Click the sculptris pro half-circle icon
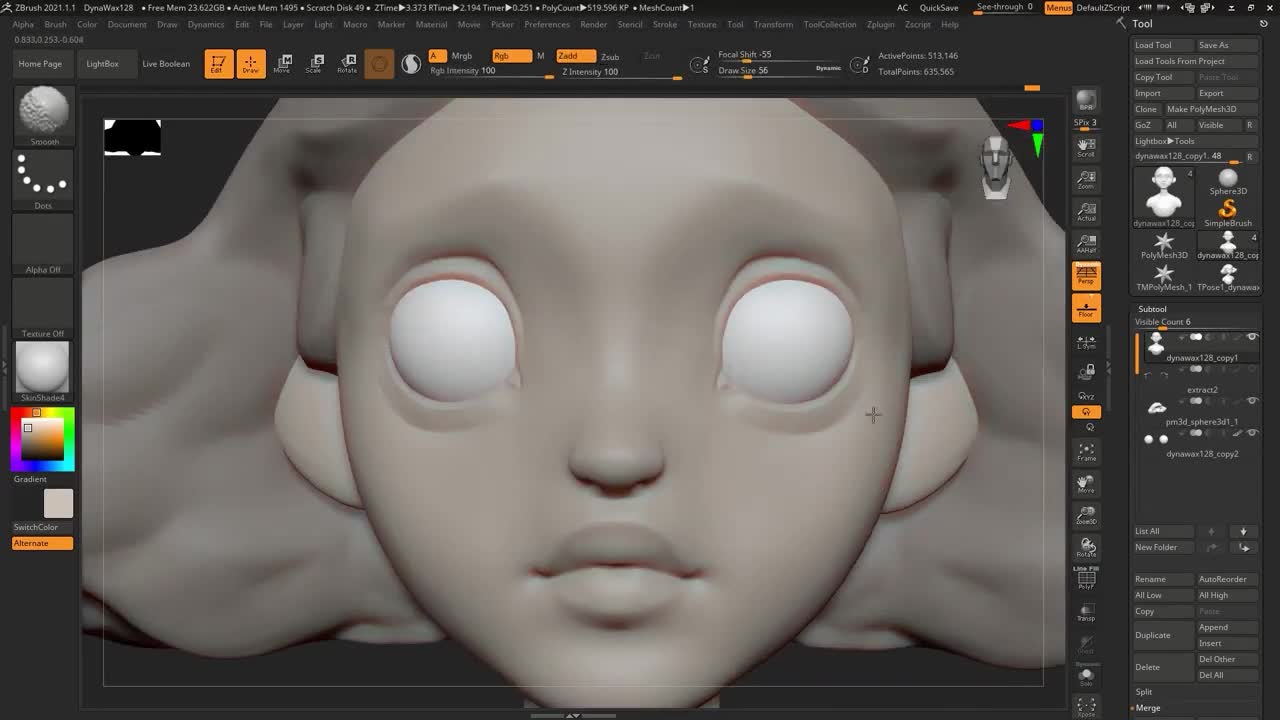This screenshot has height=720, width=1280. (411, 64)
